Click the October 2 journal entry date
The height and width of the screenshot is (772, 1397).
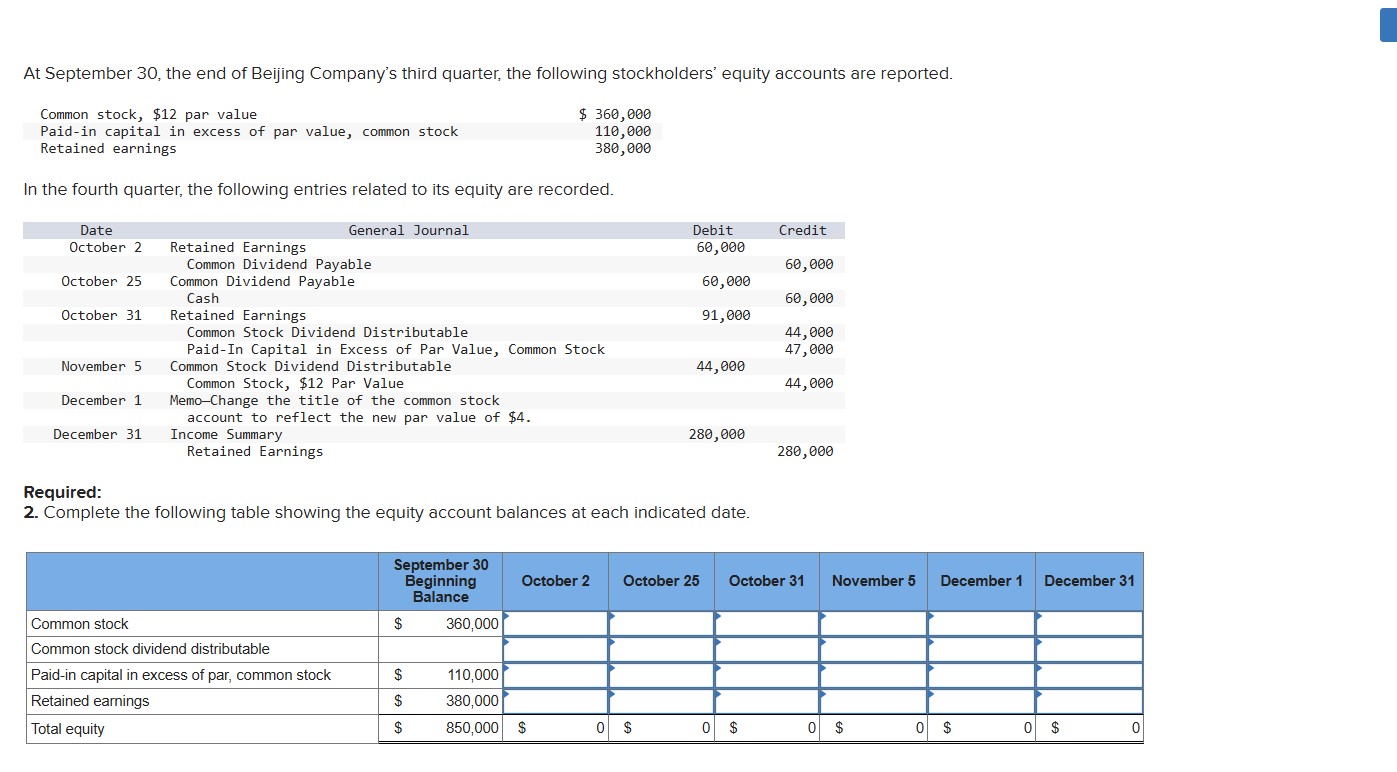tap(106, 248)
